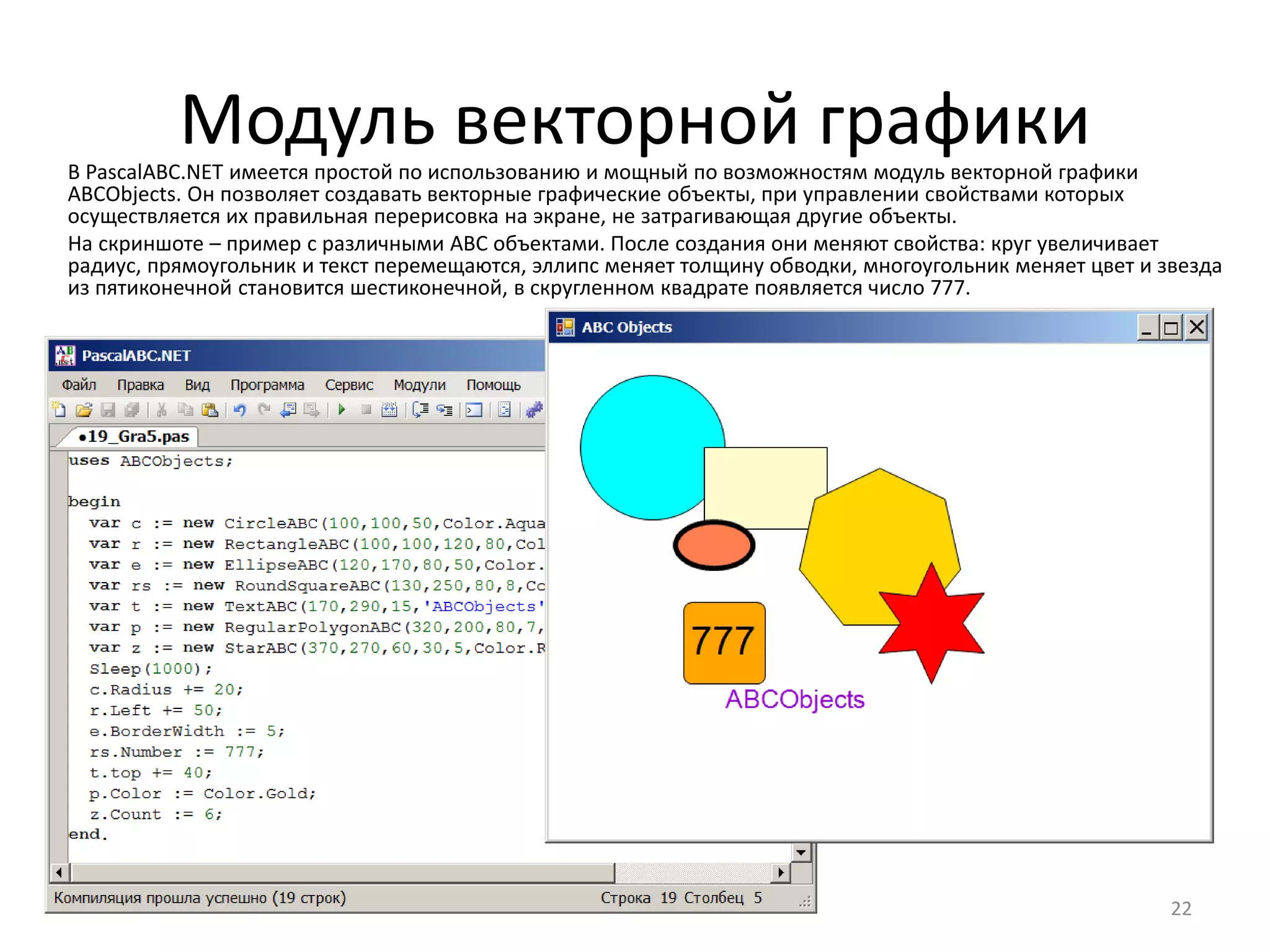
Task: Click horizontal scrollbar right arrow
Action: click(x=781, y=873)
